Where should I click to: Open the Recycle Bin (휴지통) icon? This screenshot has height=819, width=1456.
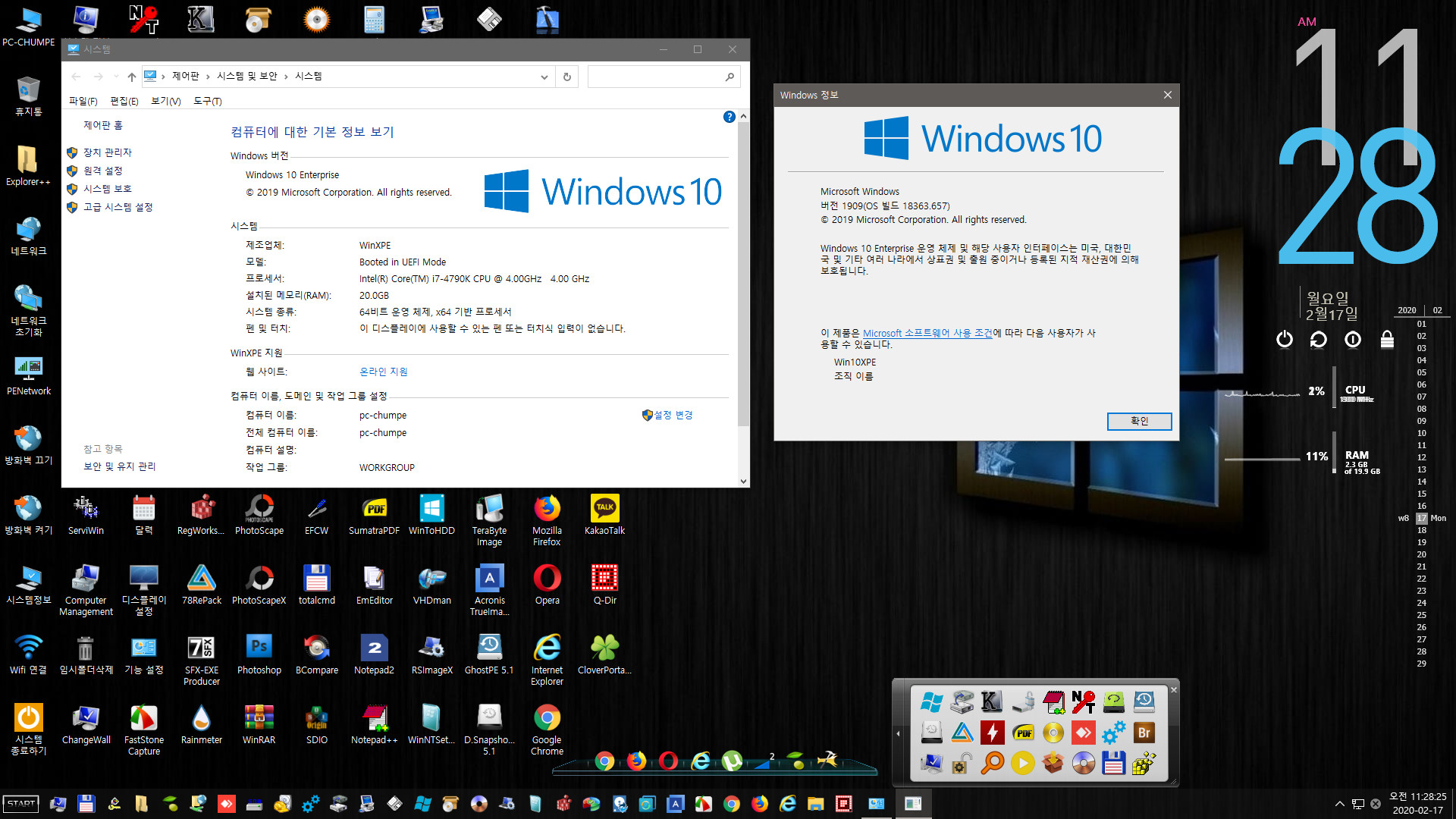29,96
